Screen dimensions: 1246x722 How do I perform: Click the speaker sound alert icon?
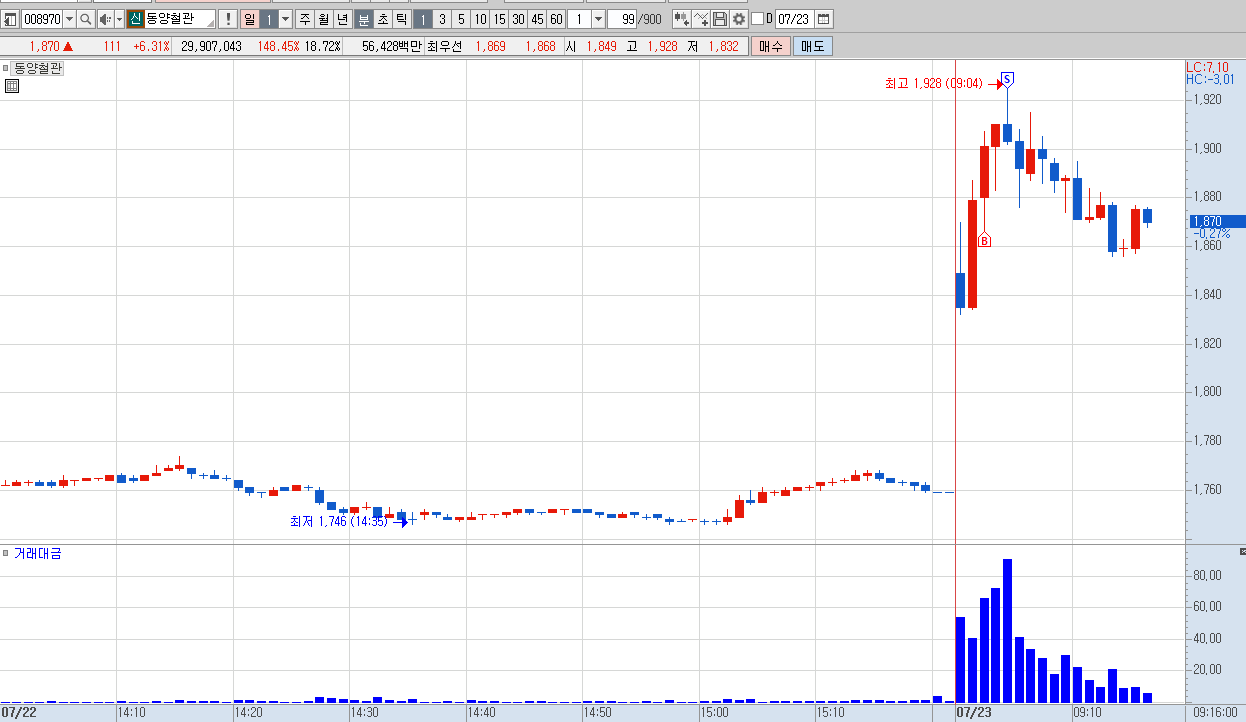tap(105, 19)
